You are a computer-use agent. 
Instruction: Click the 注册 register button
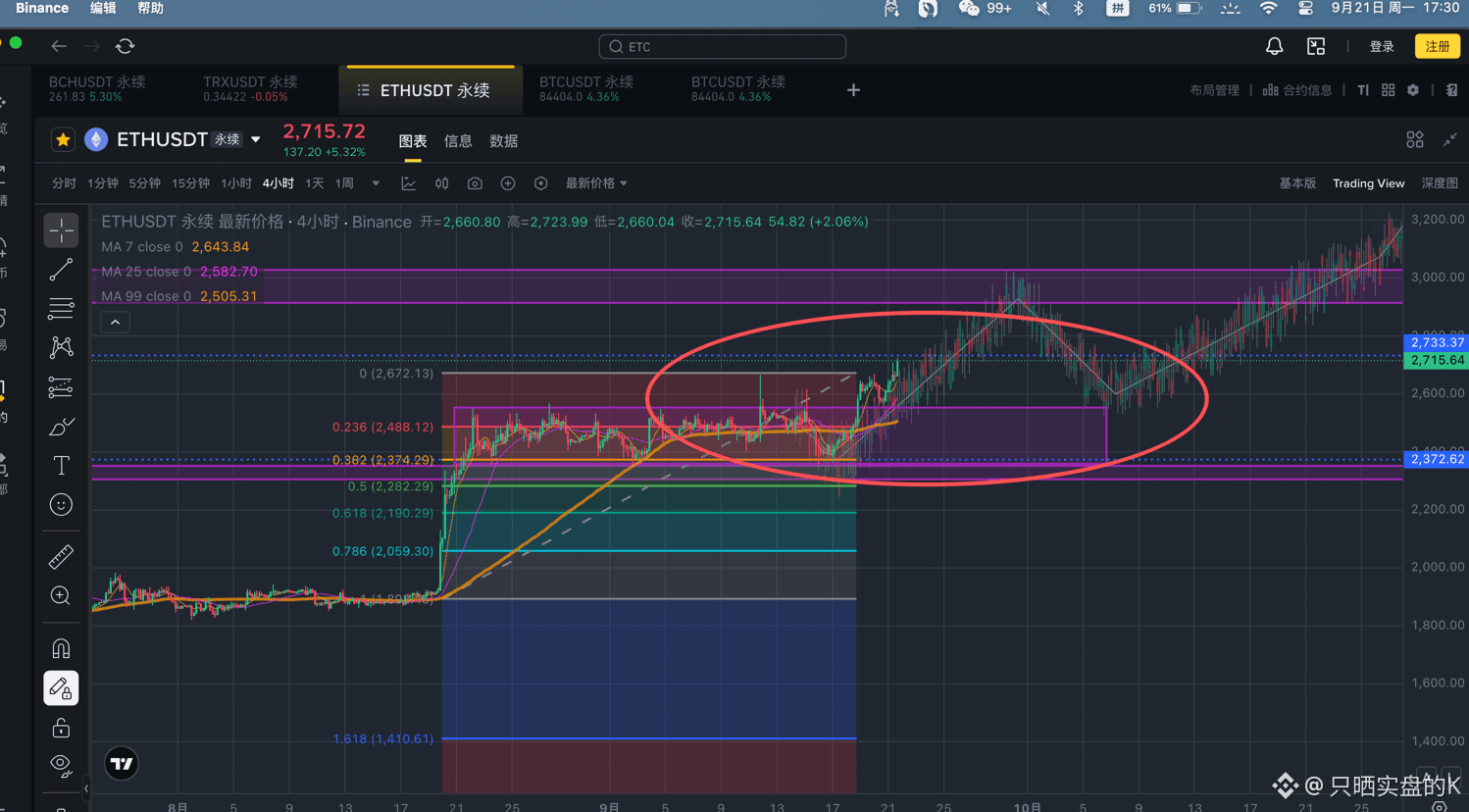point(1437,46)
